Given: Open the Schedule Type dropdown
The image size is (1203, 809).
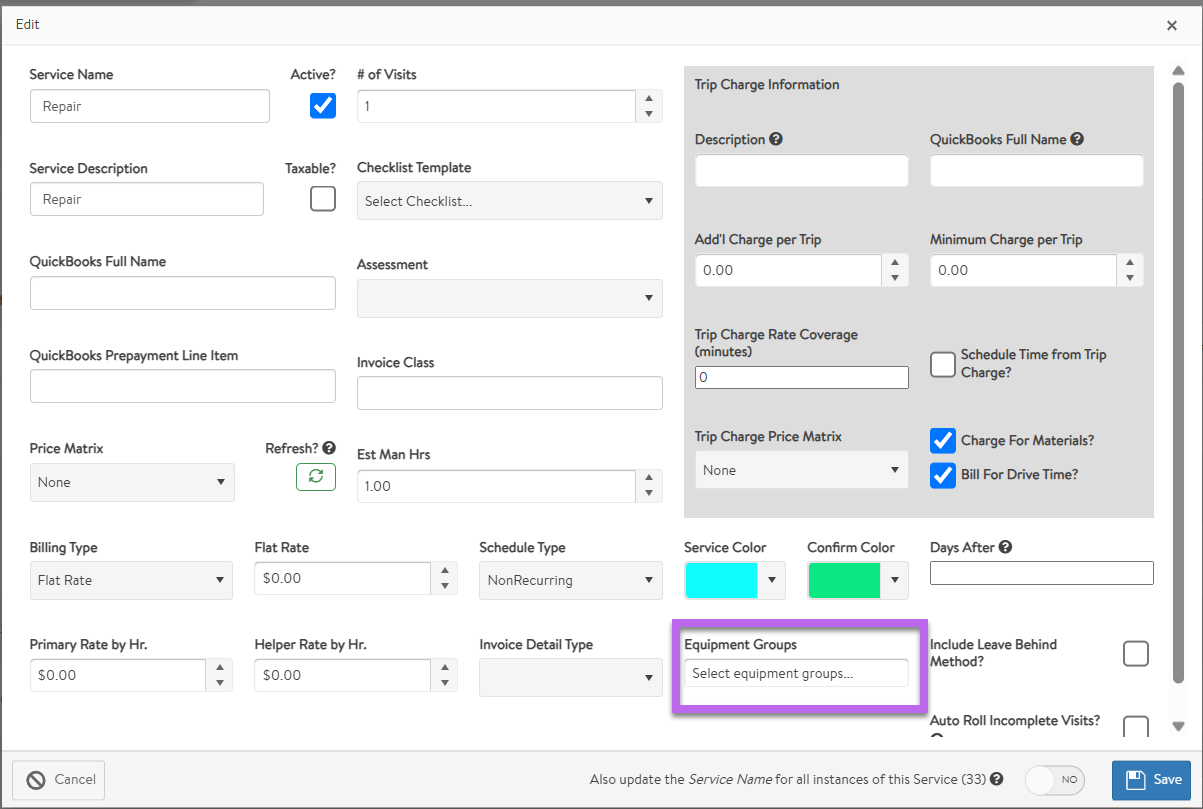Looking at the screenshot, I should click(570, 580).
